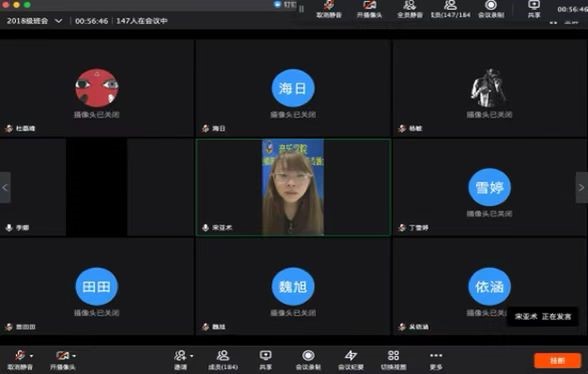Click mute all icon in top toolbar
This screenshot has width=588, height=374.
click(410, 9)
